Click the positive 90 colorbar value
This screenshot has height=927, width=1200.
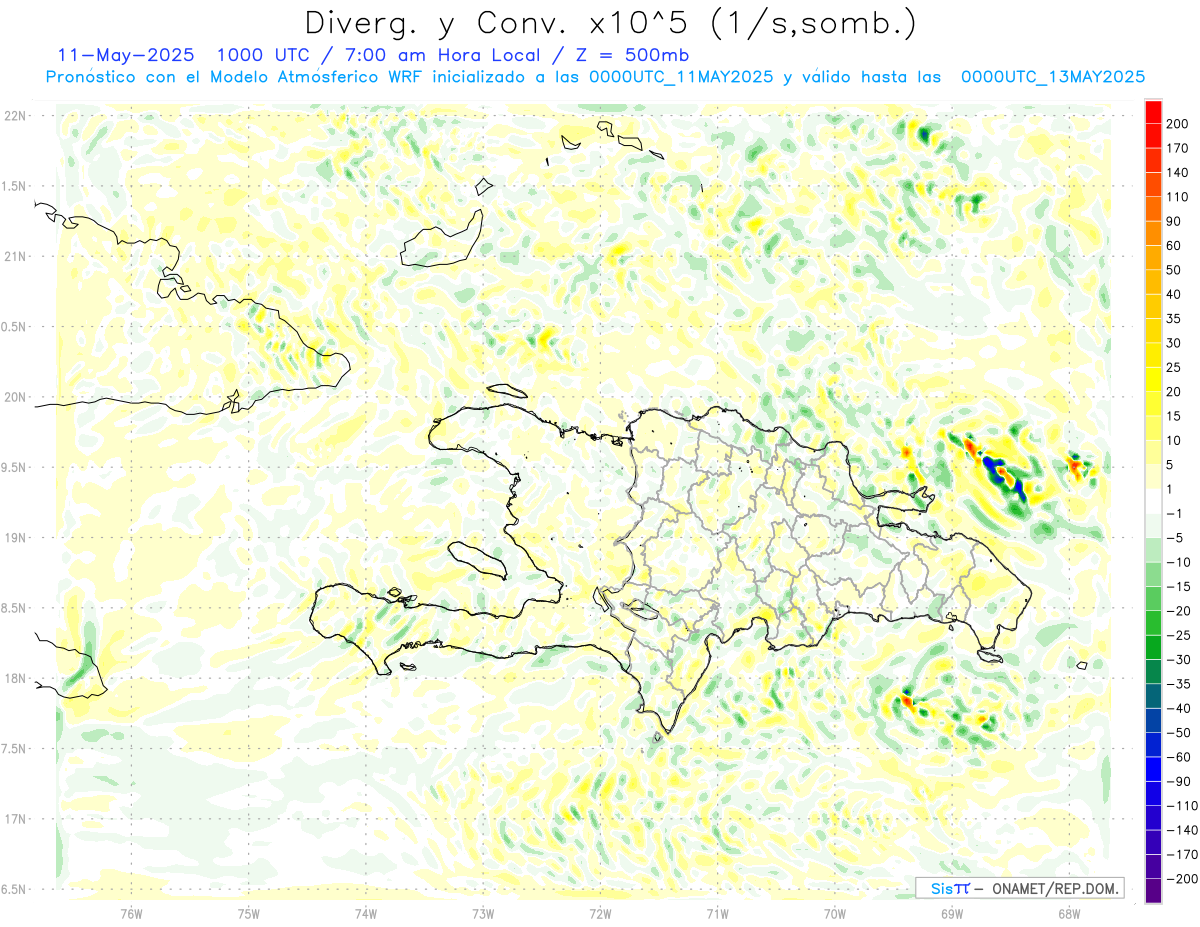pyautogui.click(x=1174, y=221)
